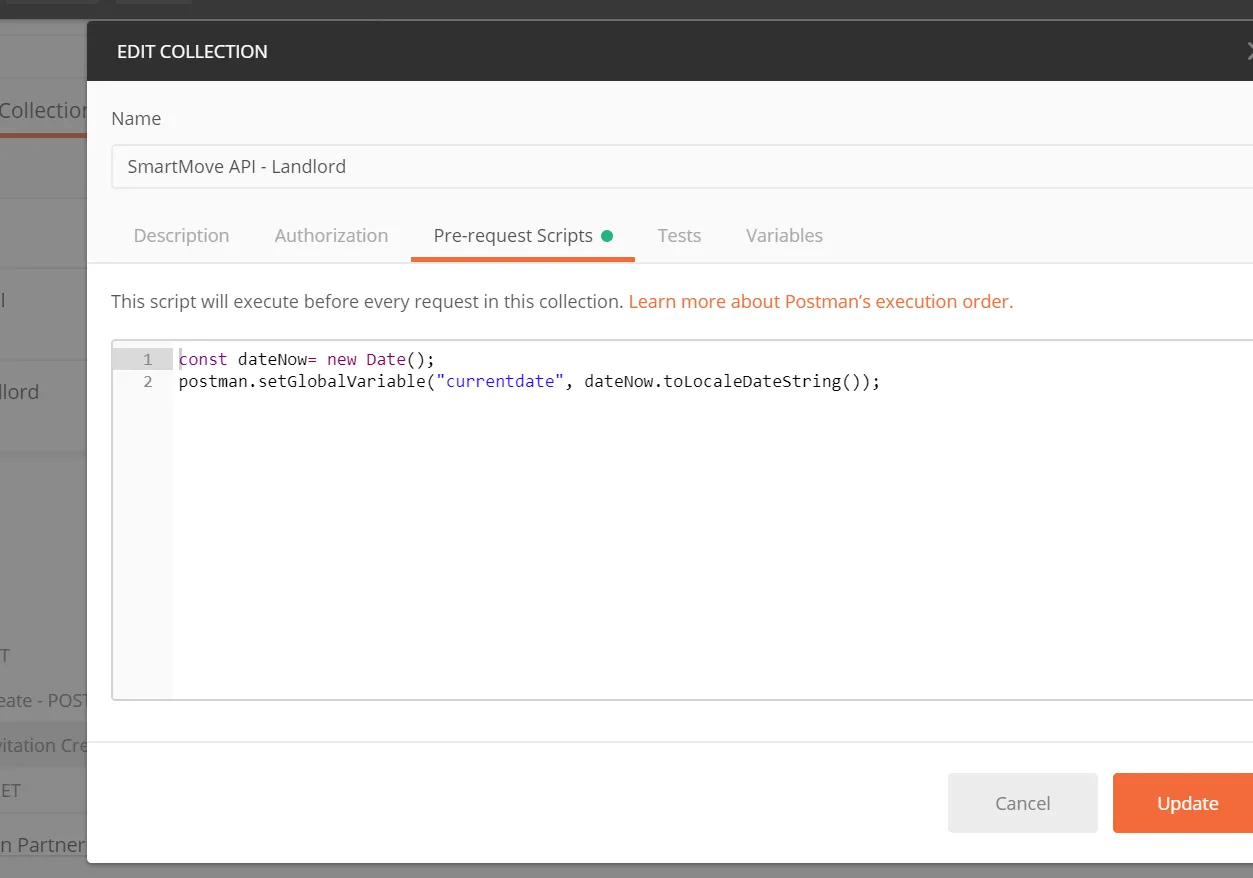Open Postman's execution order help link
Image resolution: width=1253 pixels, height=878 pixels.
tap(820, 301)
